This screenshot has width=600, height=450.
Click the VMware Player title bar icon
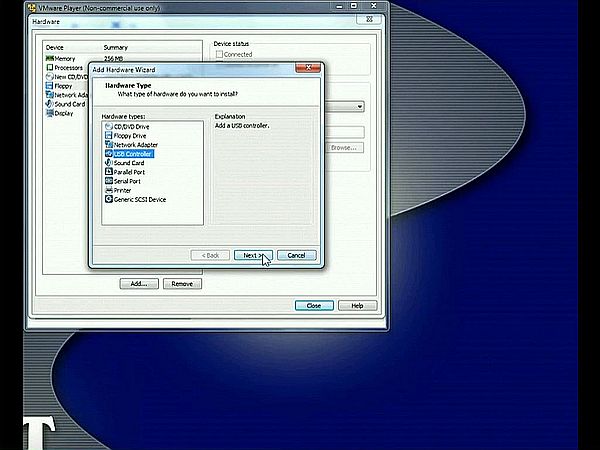tap(32, 7)
